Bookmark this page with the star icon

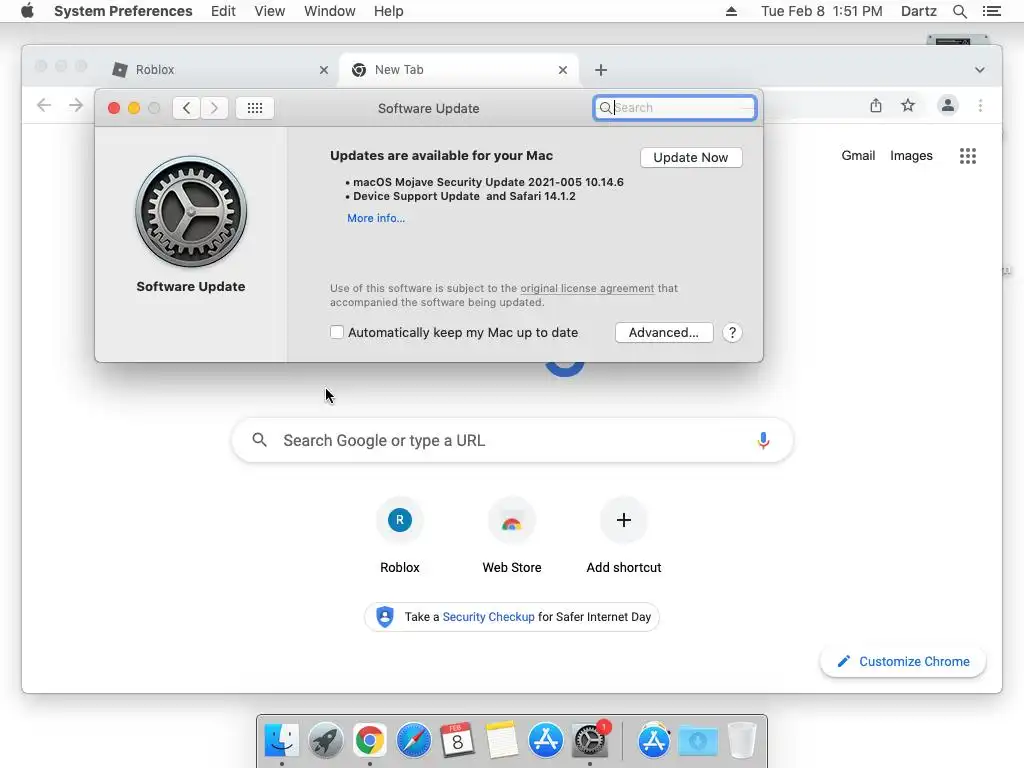click(908, 105)
